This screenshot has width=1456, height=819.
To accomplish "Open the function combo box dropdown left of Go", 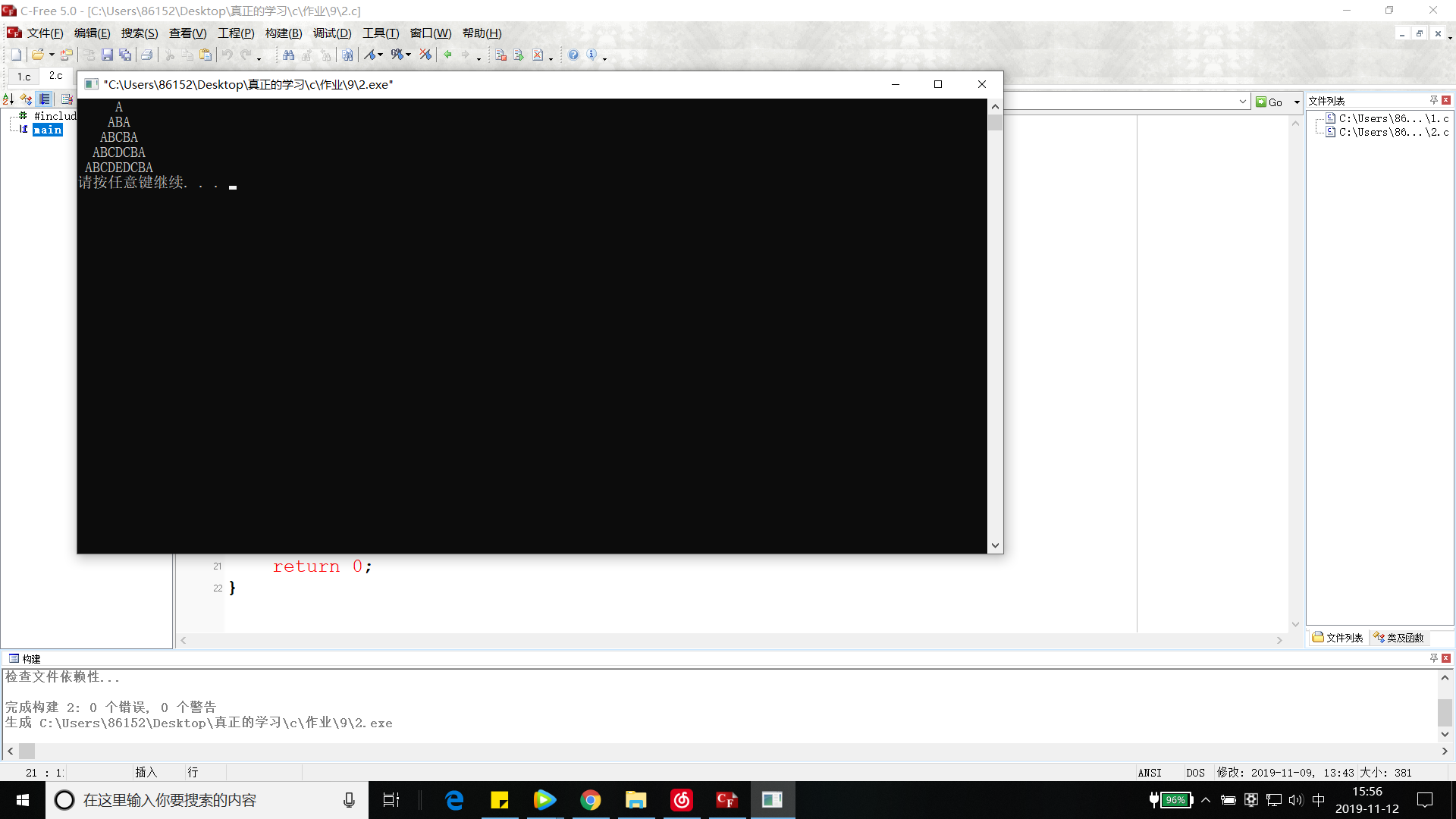I will 1242,102.
